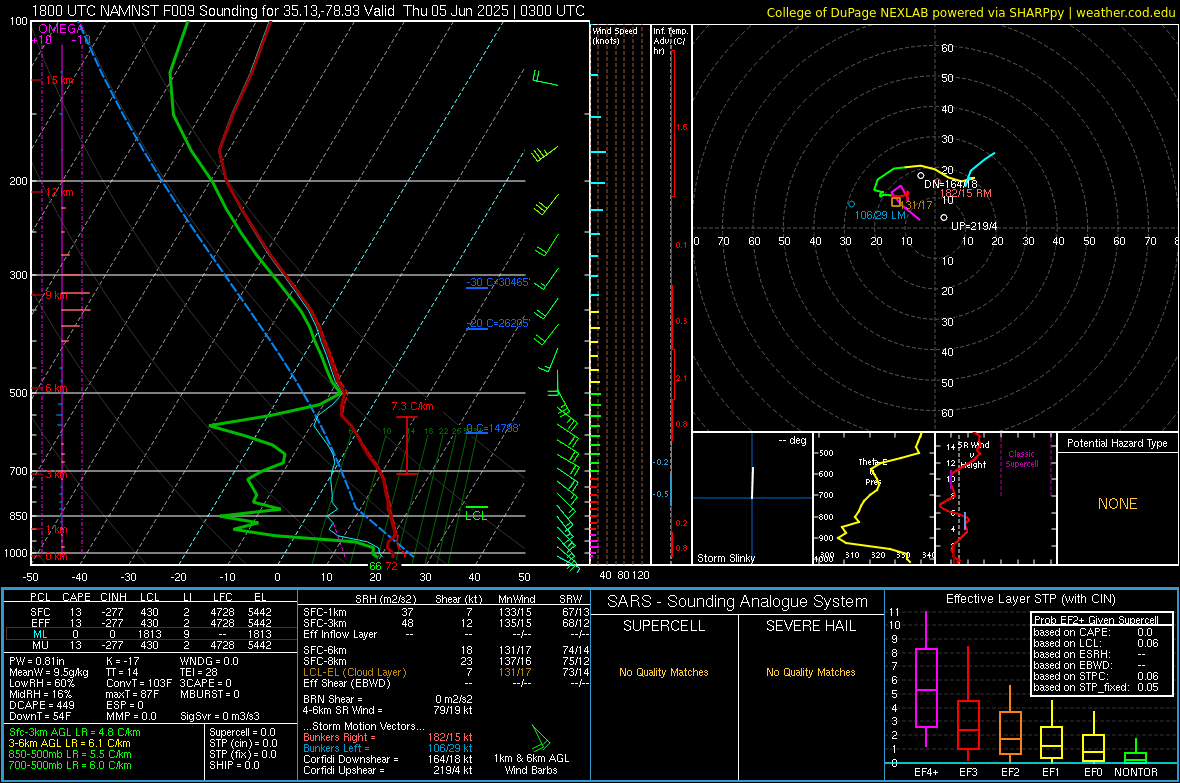This screenshot has width=1180, height=783.
Task: Click the Effective Layer STP (with CIN) title
Action: click(1030, 599)
